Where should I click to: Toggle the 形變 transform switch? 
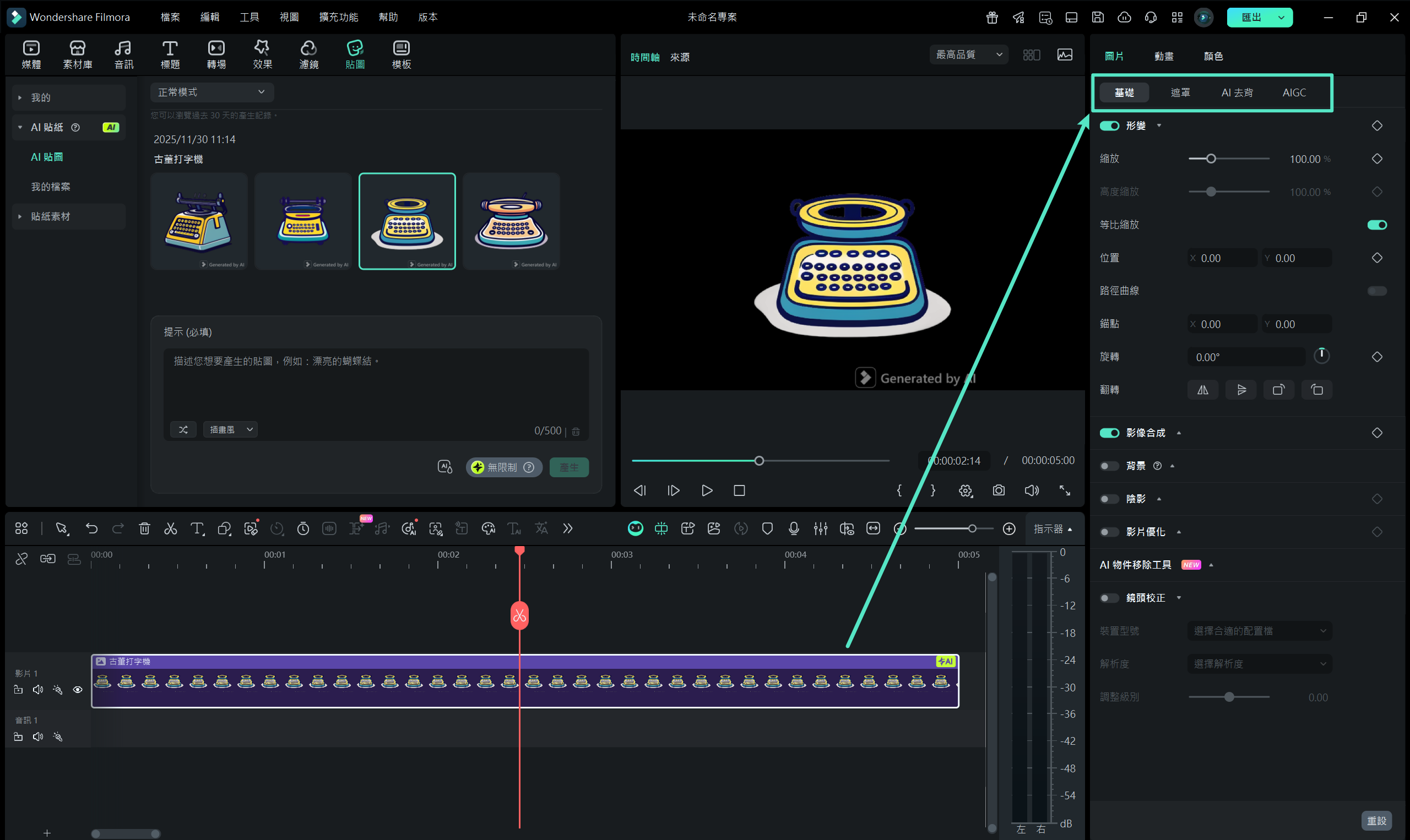1109,126
